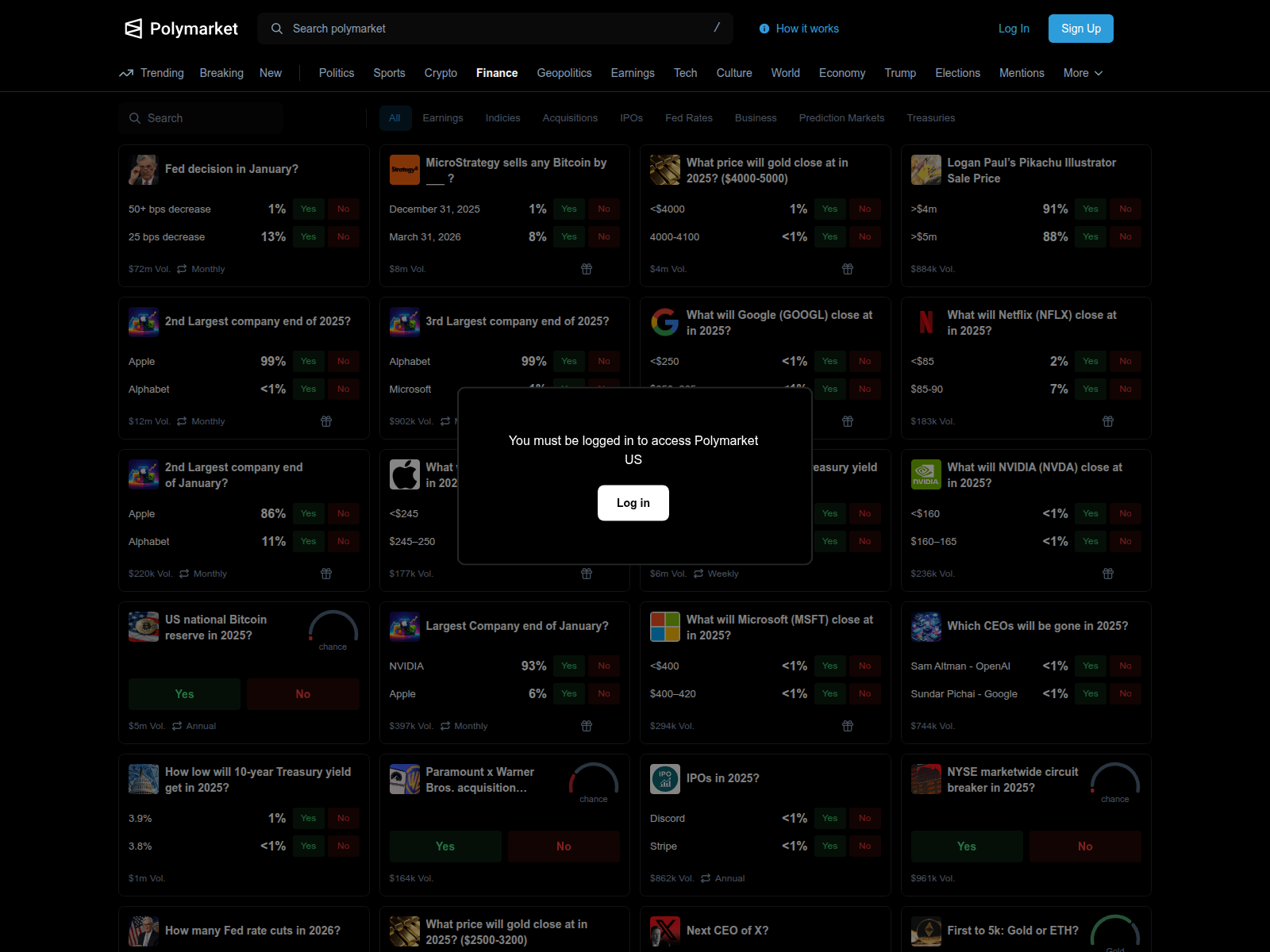Click the Log in button in dialog
The width and height of the screenshot is (1270, 952).
coord(633,503)
